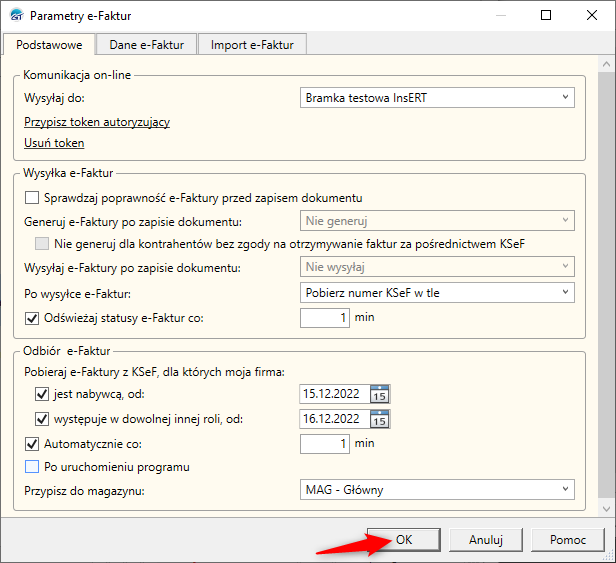Enable e-Faktura validation before saving document
Screen dimensions: 616x563
pyautogui.click(x=32, y=198)
